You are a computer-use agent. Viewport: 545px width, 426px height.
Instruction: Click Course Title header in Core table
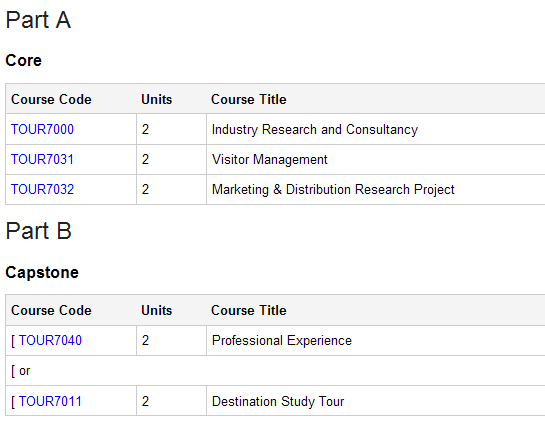pos(249,99)
